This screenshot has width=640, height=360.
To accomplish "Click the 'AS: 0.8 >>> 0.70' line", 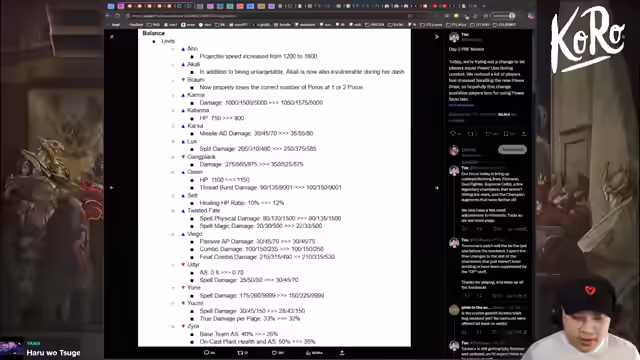I will (x=222, y=272).
